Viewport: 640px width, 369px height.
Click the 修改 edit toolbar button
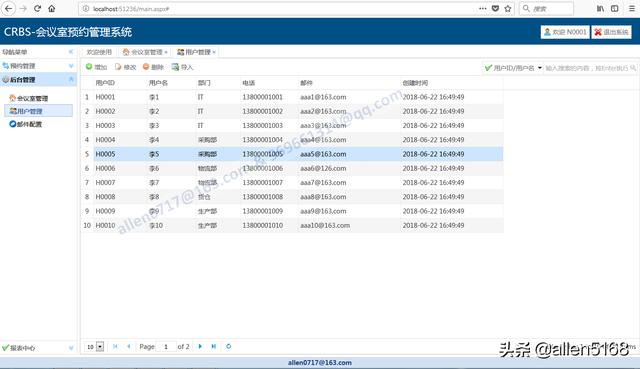(125, 67)
